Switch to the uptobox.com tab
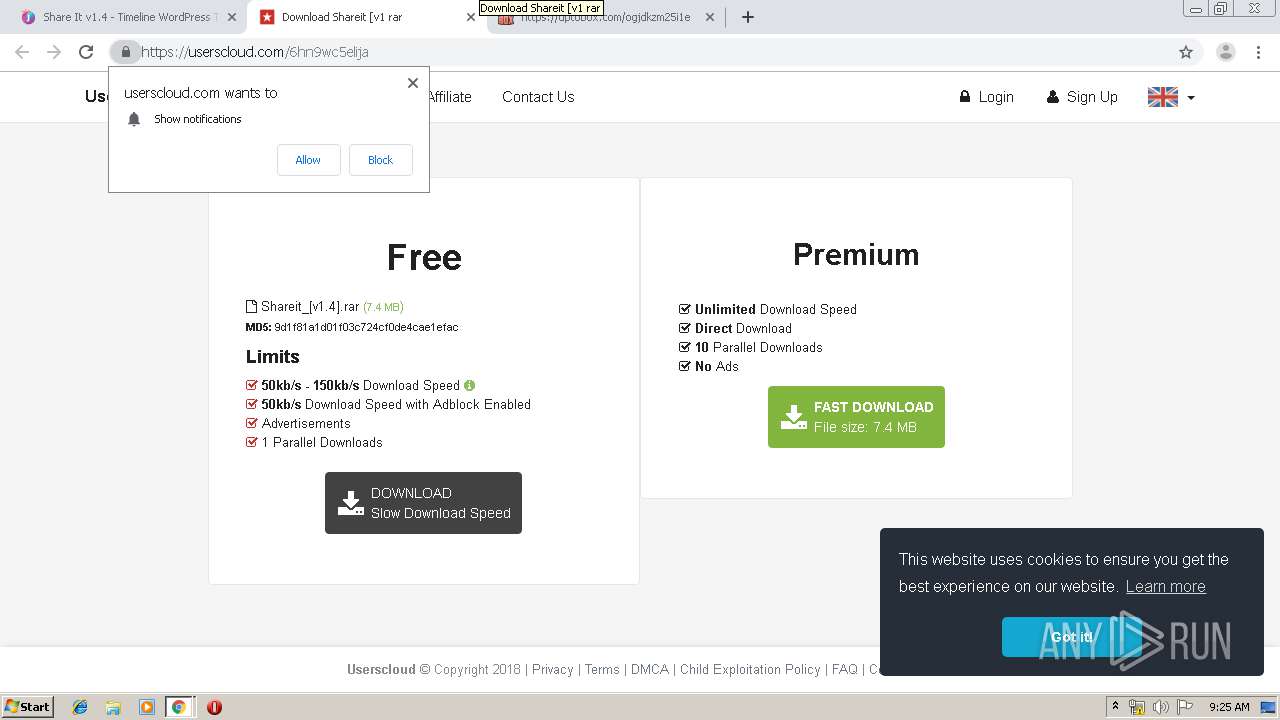This screenshot has width=1280, height=720. point(605,17)
